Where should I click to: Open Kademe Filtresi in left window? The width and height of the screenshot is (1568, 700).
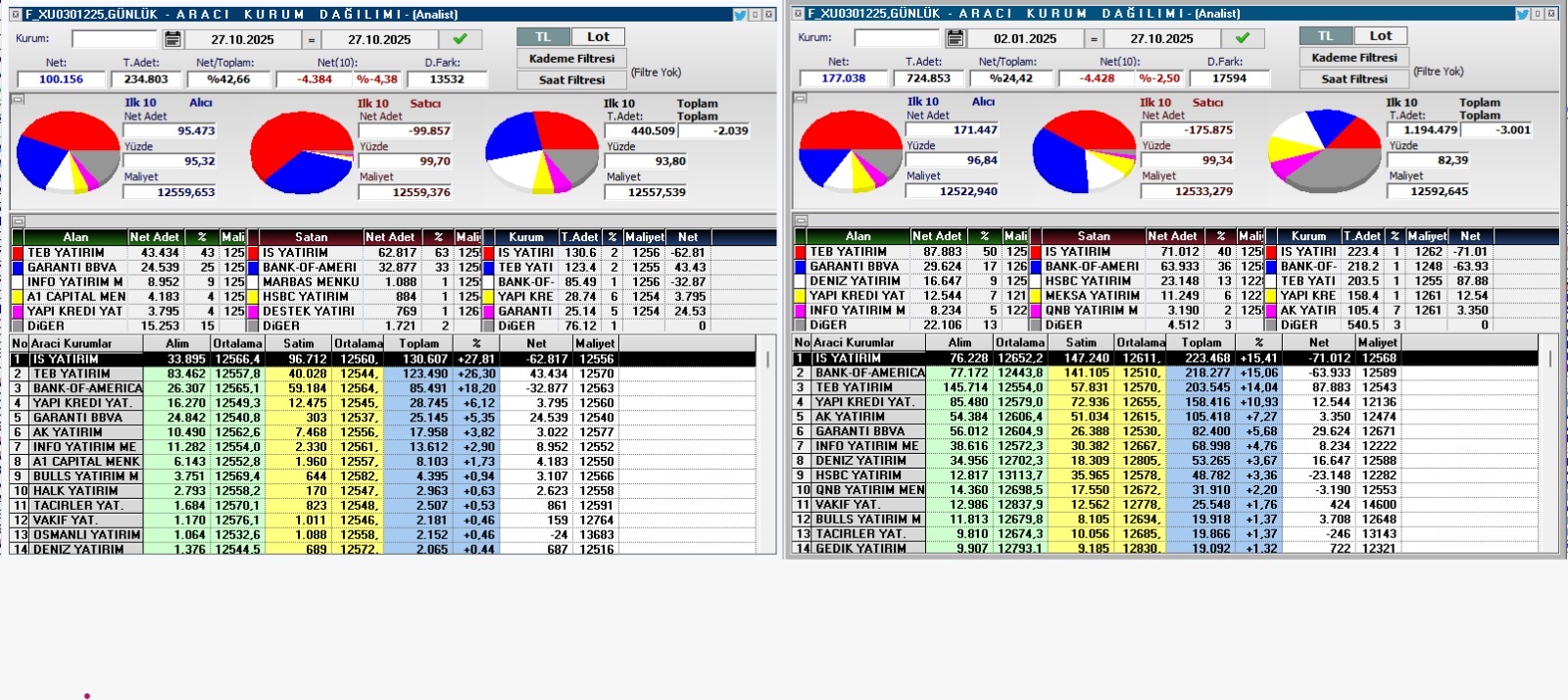coord(571,59)
